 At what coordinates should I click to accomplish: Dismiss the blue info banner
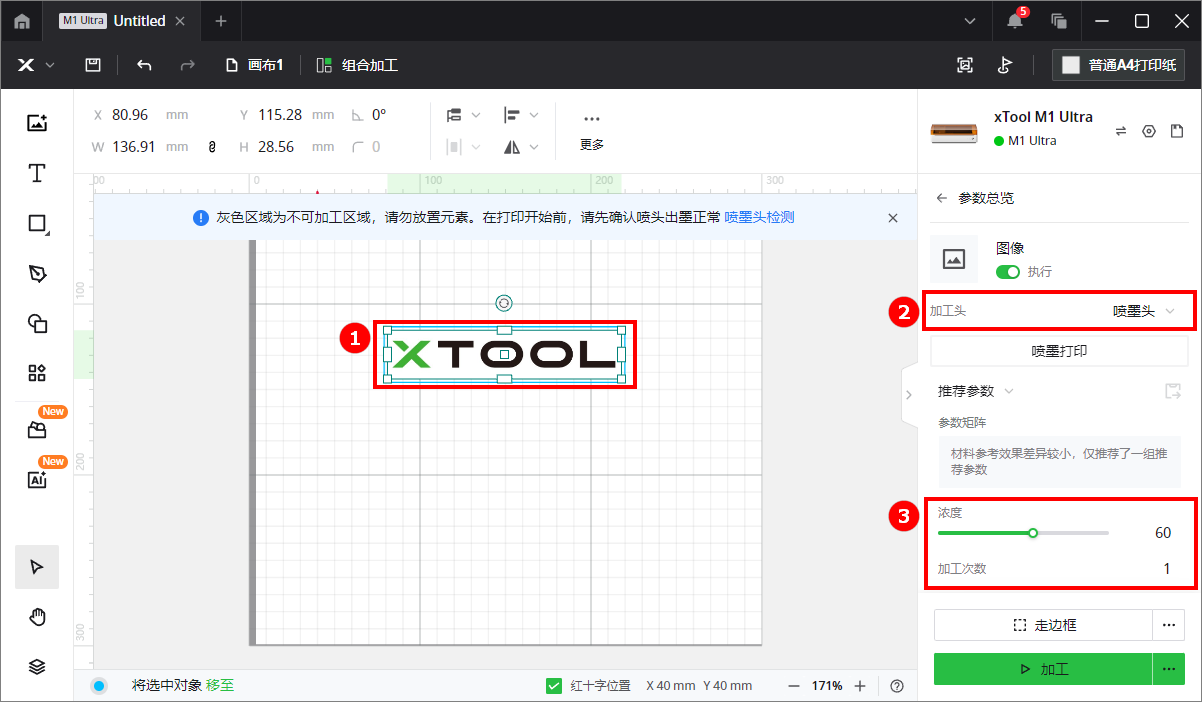pyautogui.click(x=893, y=217)
